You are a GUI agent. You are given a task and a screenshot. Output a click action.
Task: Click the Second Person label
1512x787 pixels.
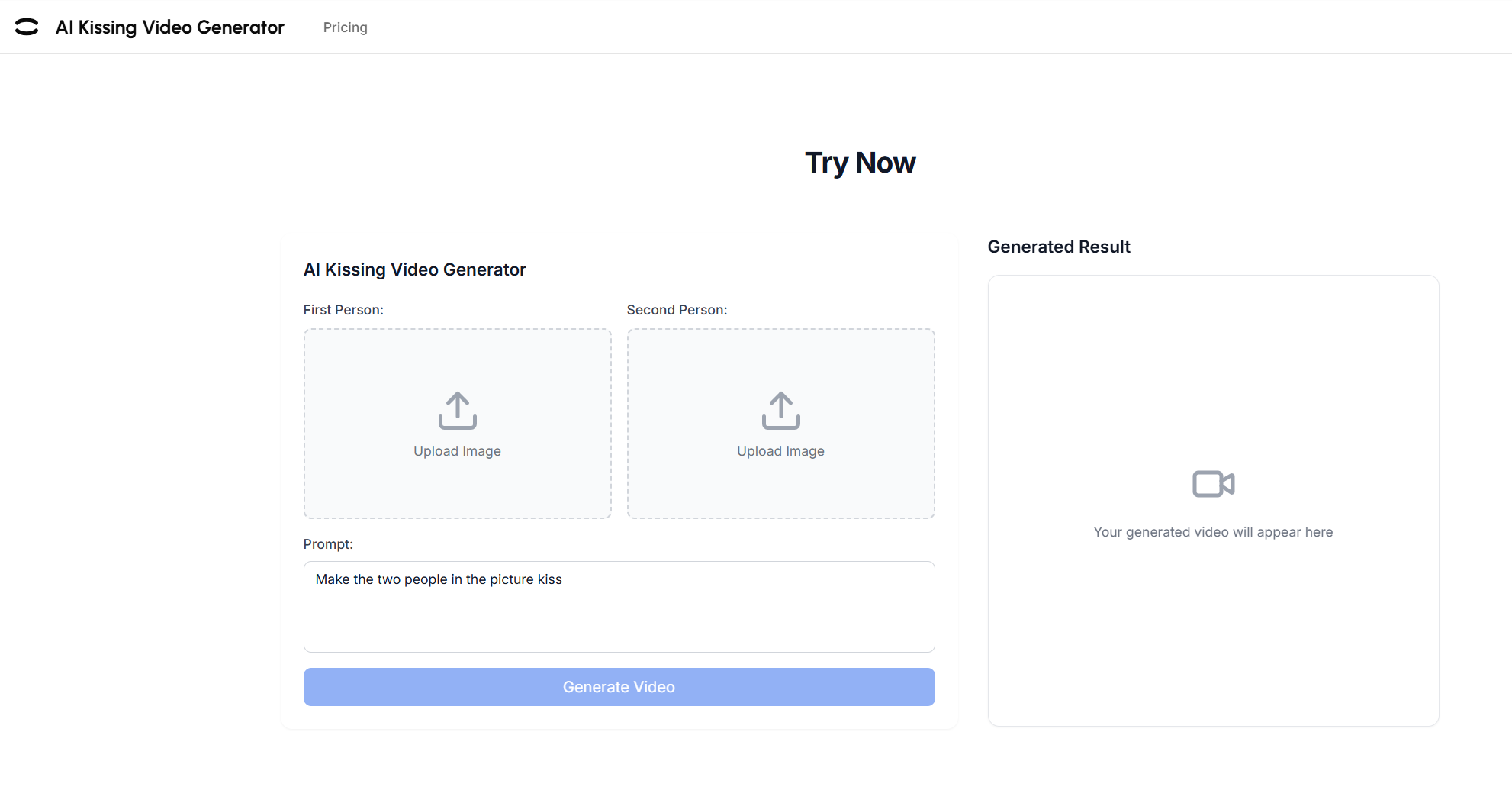click(677, 309)
